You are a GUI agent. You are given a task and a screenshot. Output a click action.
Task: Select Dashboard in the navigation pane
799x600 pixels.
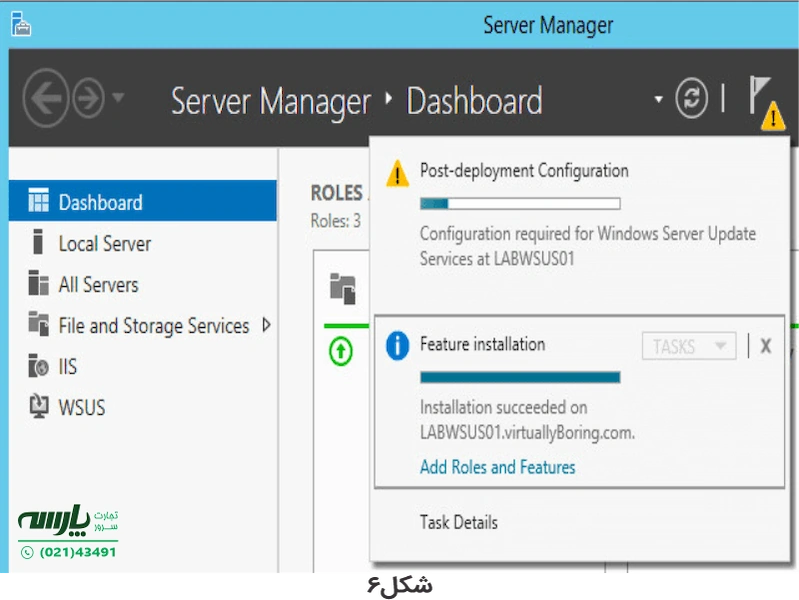[143, 201]
